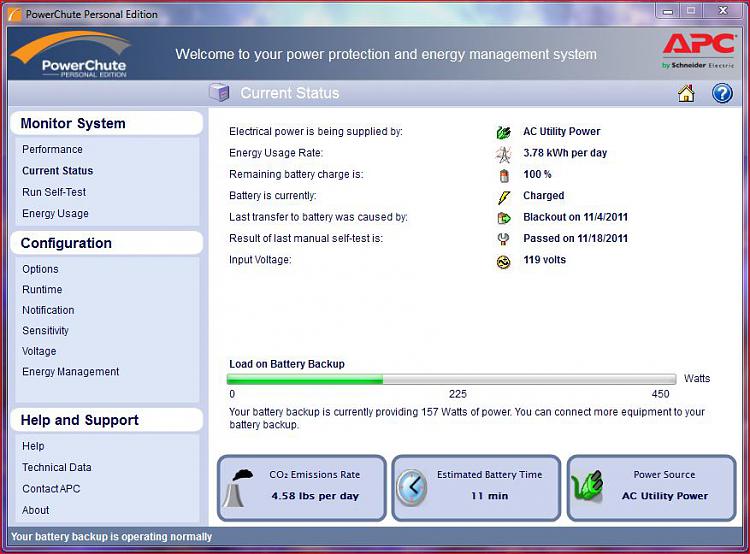The width and height of the screenshot is (750, 554).
Task: Click the battery charge icon beside 100 %
Action: (504, 176)
